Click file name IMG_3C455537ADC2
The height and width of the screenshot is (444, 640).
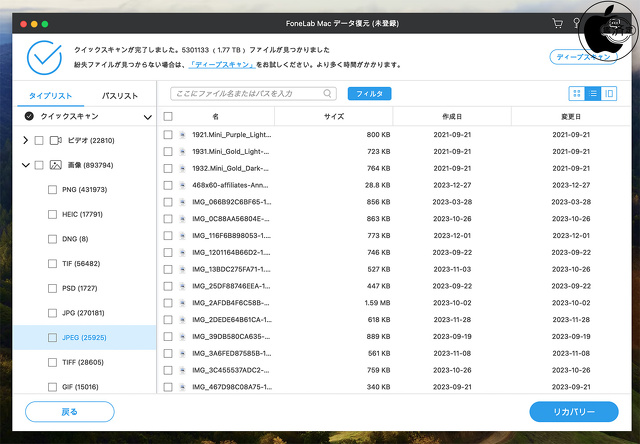pos(231,370)
